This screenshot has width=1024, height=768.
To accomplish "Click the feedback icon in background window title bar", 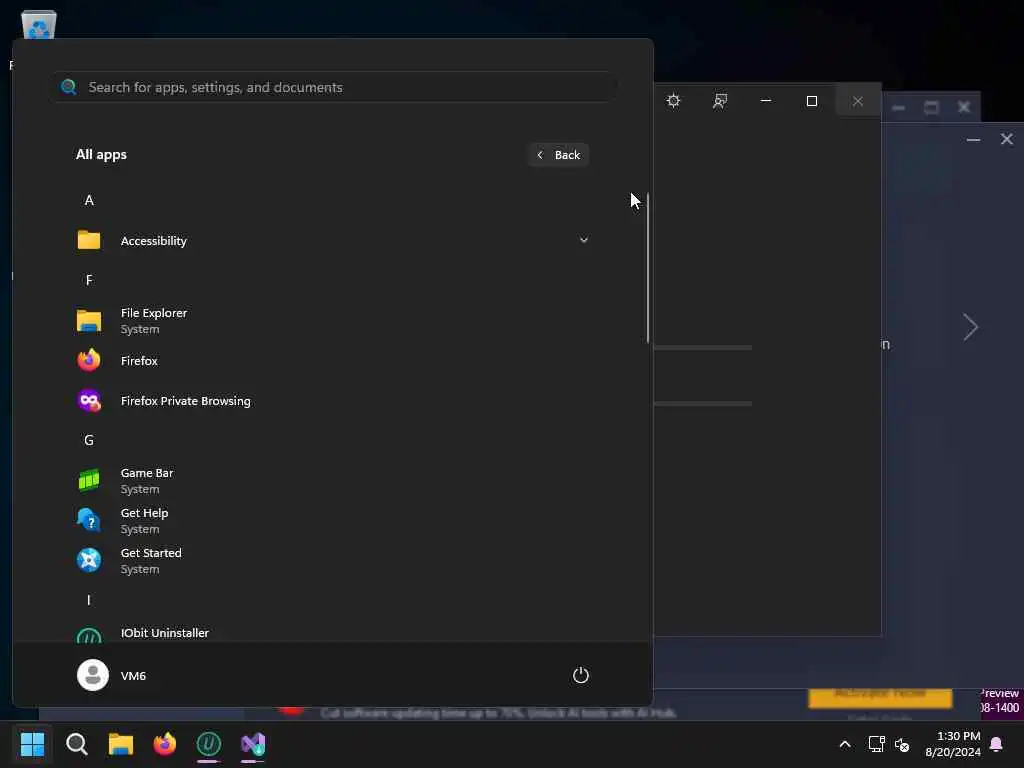I will (x=720, y=101).
